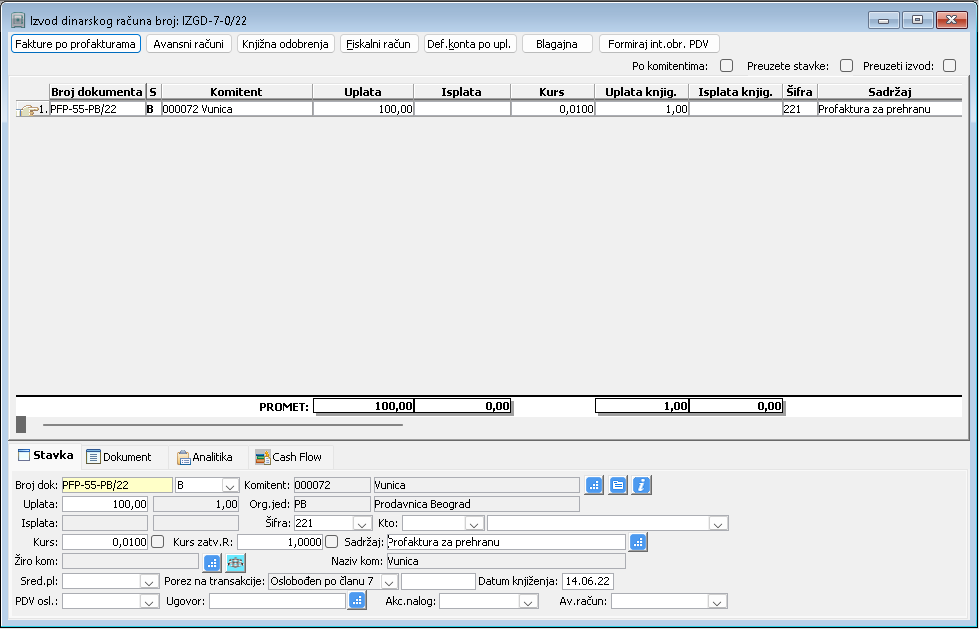Click the empty field after Porez na transakcije
Viewport: 980px width, 630px height.
(438, 582)
